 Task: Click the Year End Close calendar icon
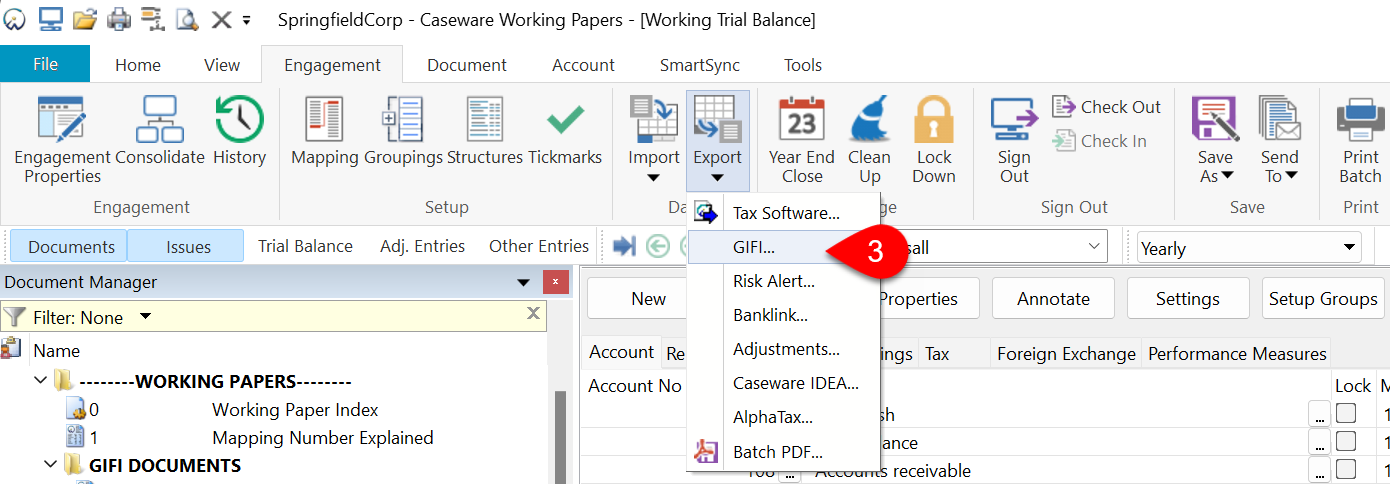point(802,121)
